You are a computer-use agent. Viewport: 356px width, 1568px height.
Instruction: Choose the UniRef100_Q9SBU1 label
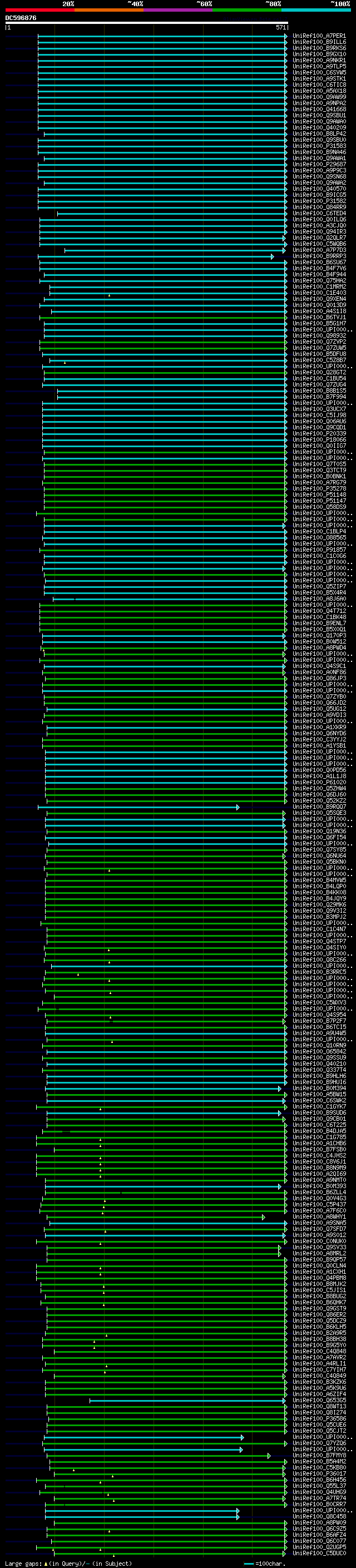point(319,115)
